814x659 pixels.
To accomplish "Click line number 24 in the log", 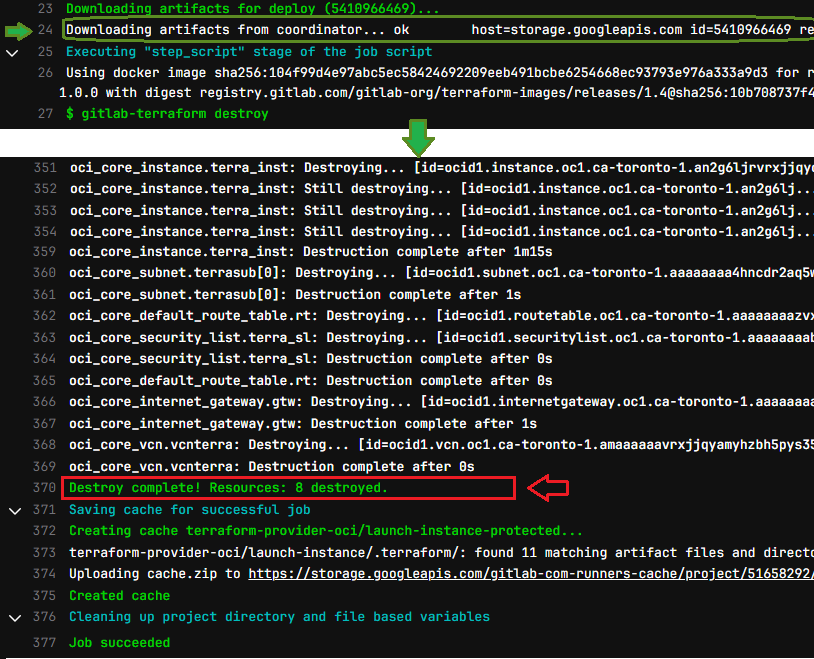I will (x=45, y=30).
